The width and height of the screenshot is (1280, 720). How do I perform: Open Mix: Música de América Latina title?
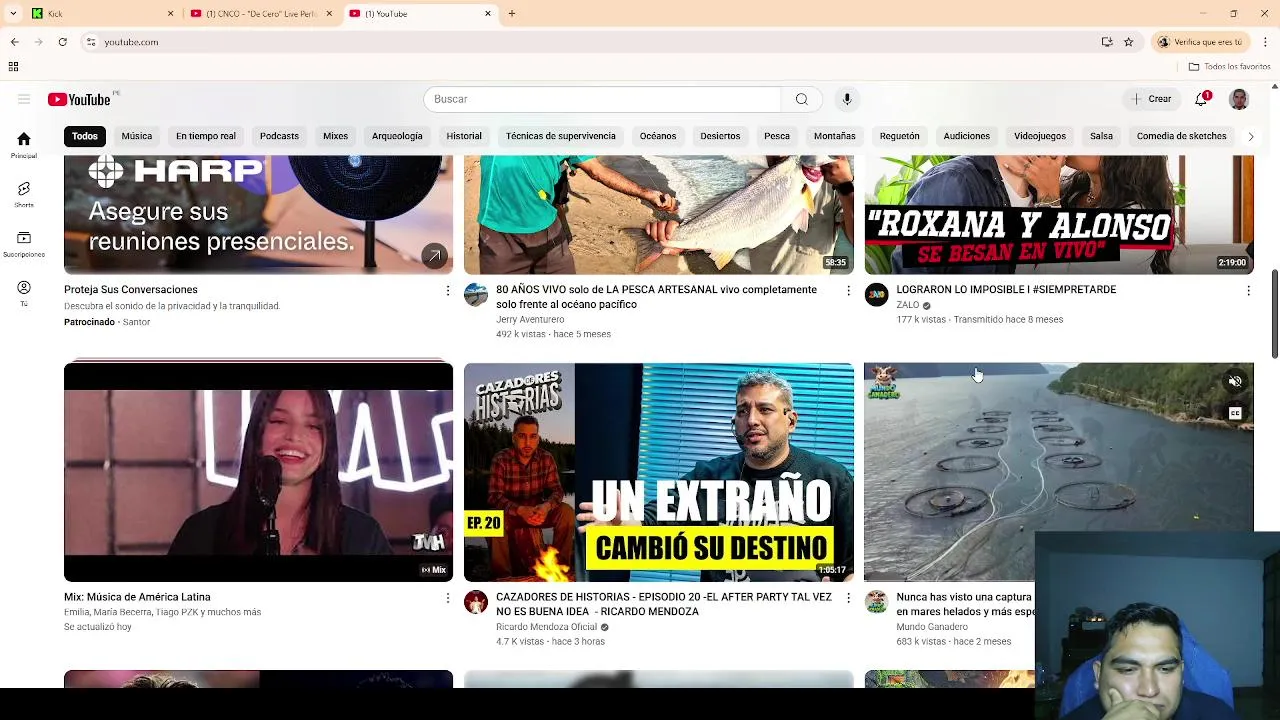137,597
